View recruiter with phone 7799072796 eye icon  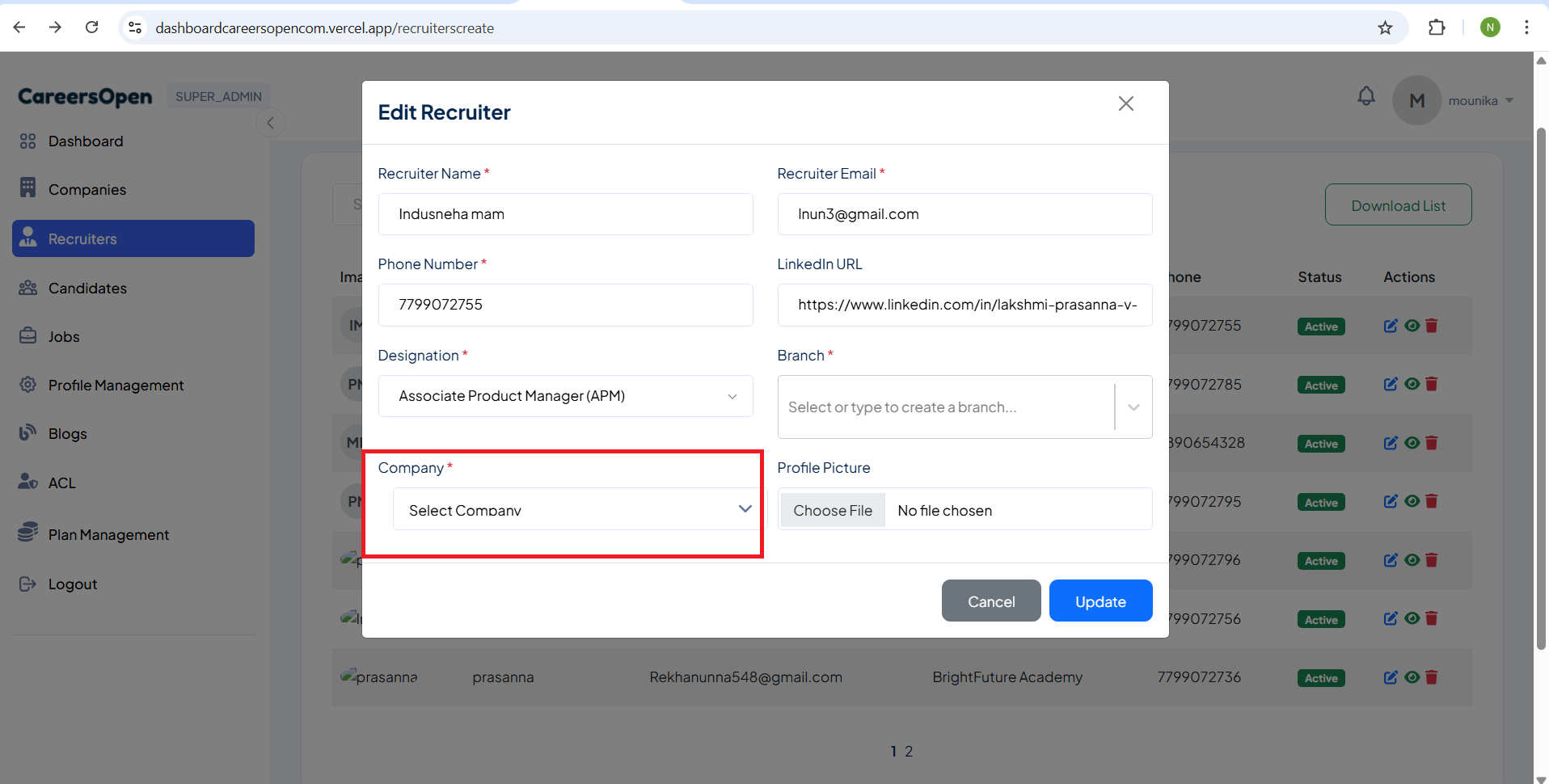1412,560
